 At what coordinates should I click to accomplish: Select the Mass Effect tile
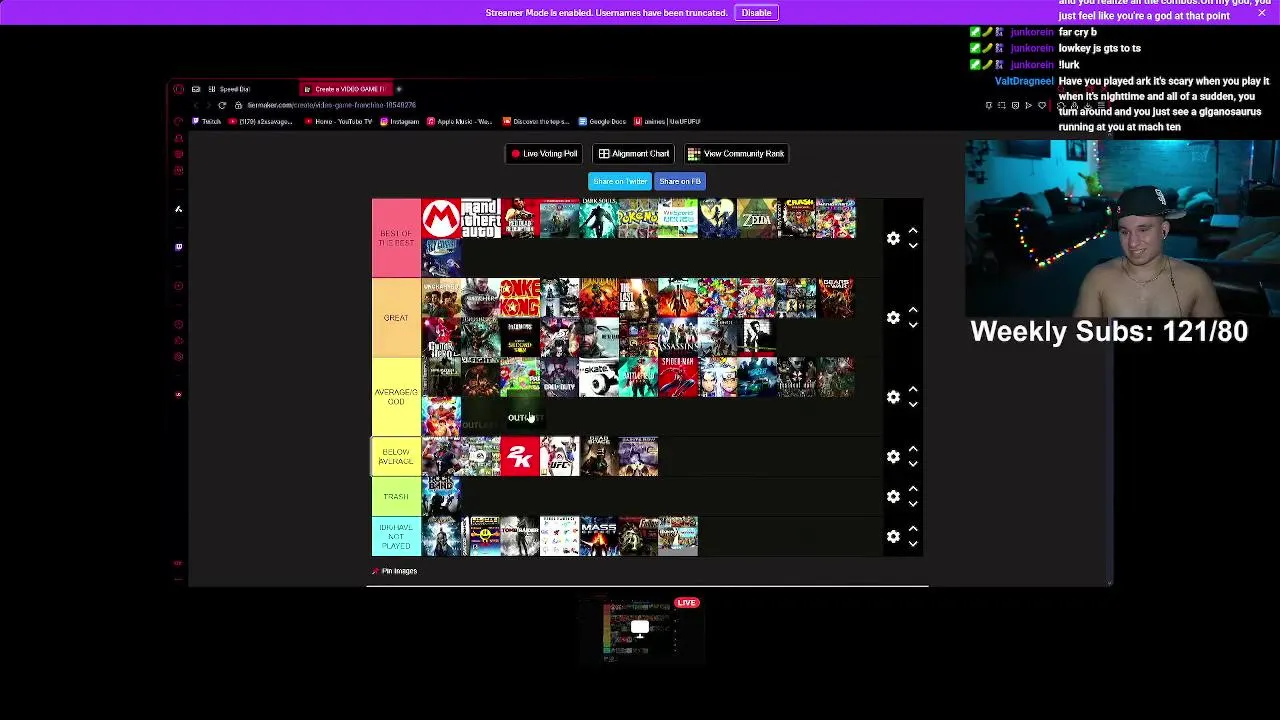[599, 536]
